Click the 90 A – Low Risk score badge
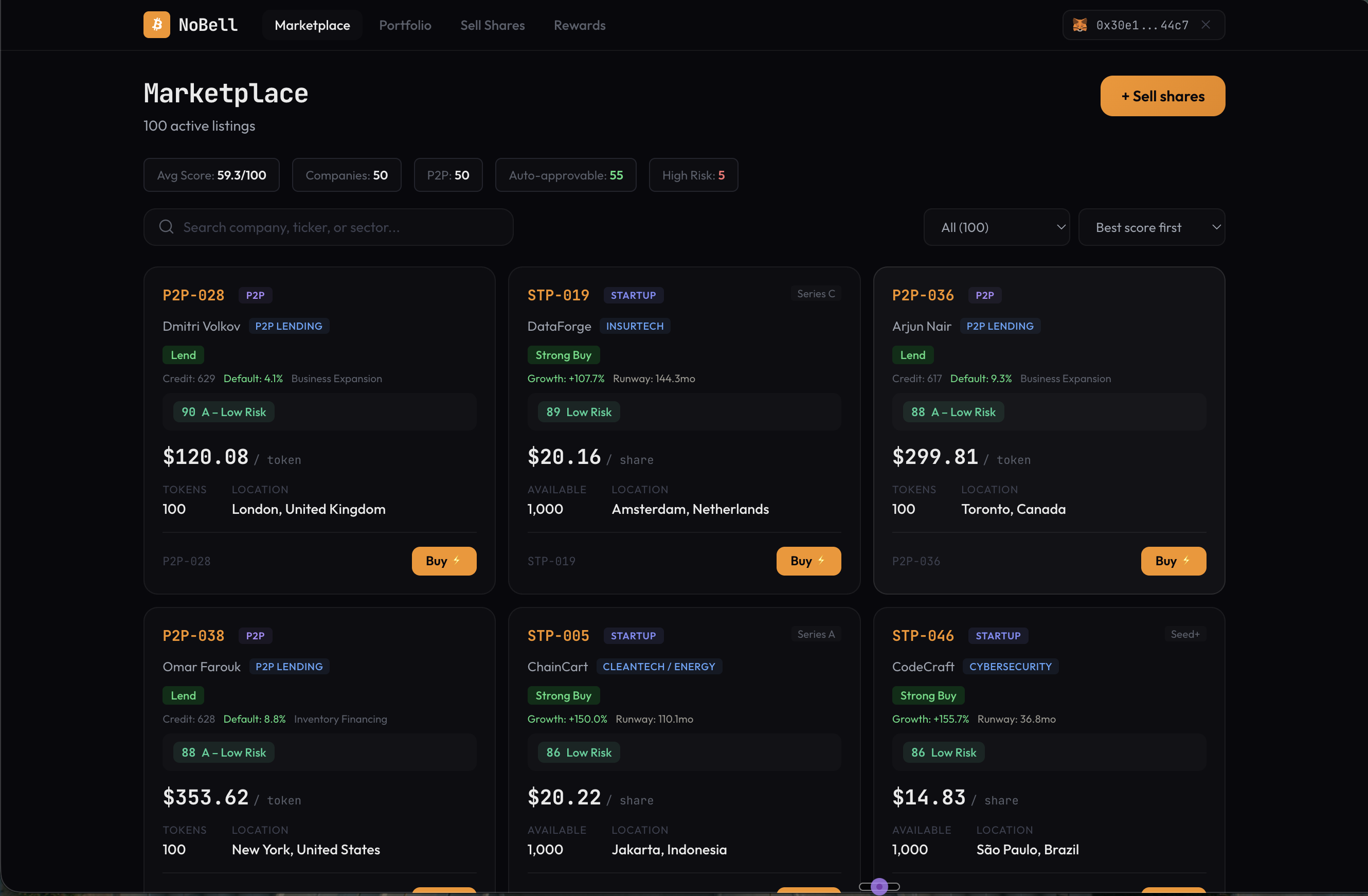This screenshot has width=1368, height=896. (224, 411)
